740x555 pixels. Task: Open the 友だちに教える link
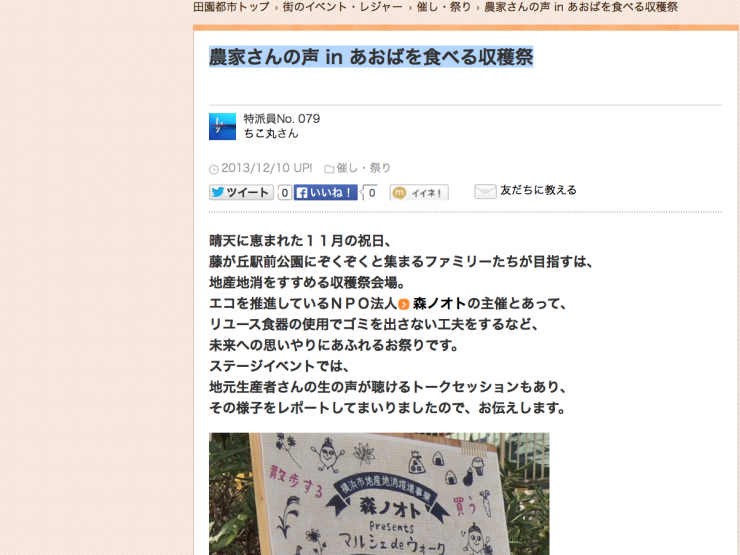(x=538, y=190)
